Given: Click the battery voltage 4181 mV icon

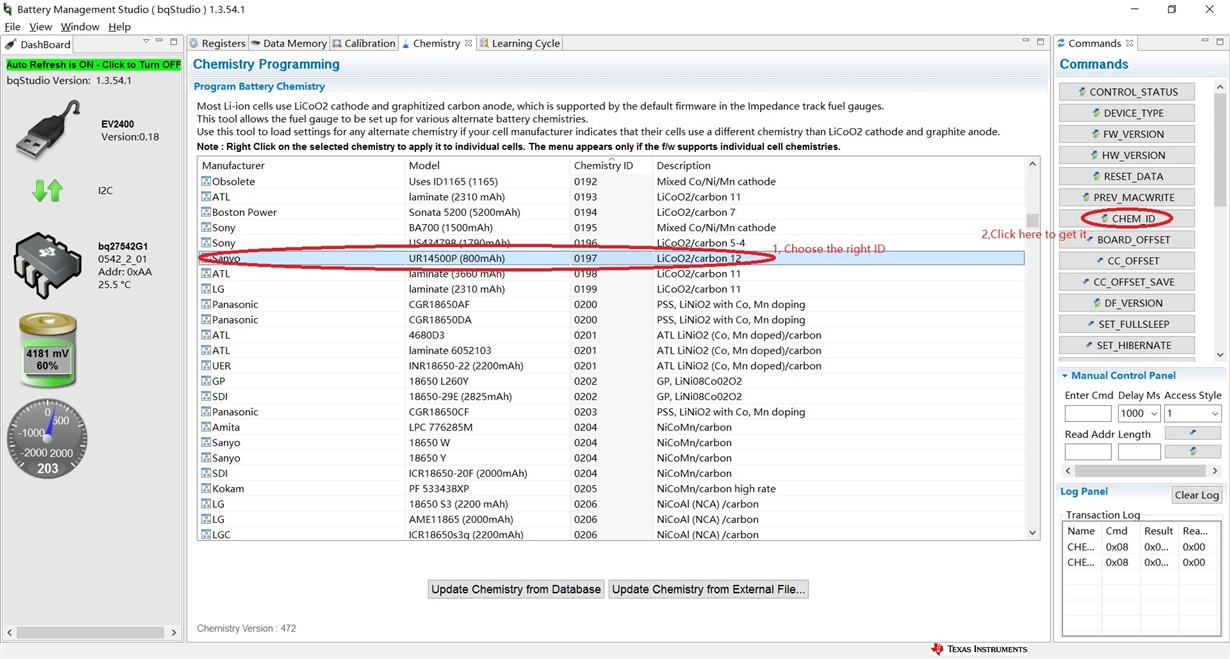Looking at the screenshot, I should pyautogui.click(x=47, y=350).
